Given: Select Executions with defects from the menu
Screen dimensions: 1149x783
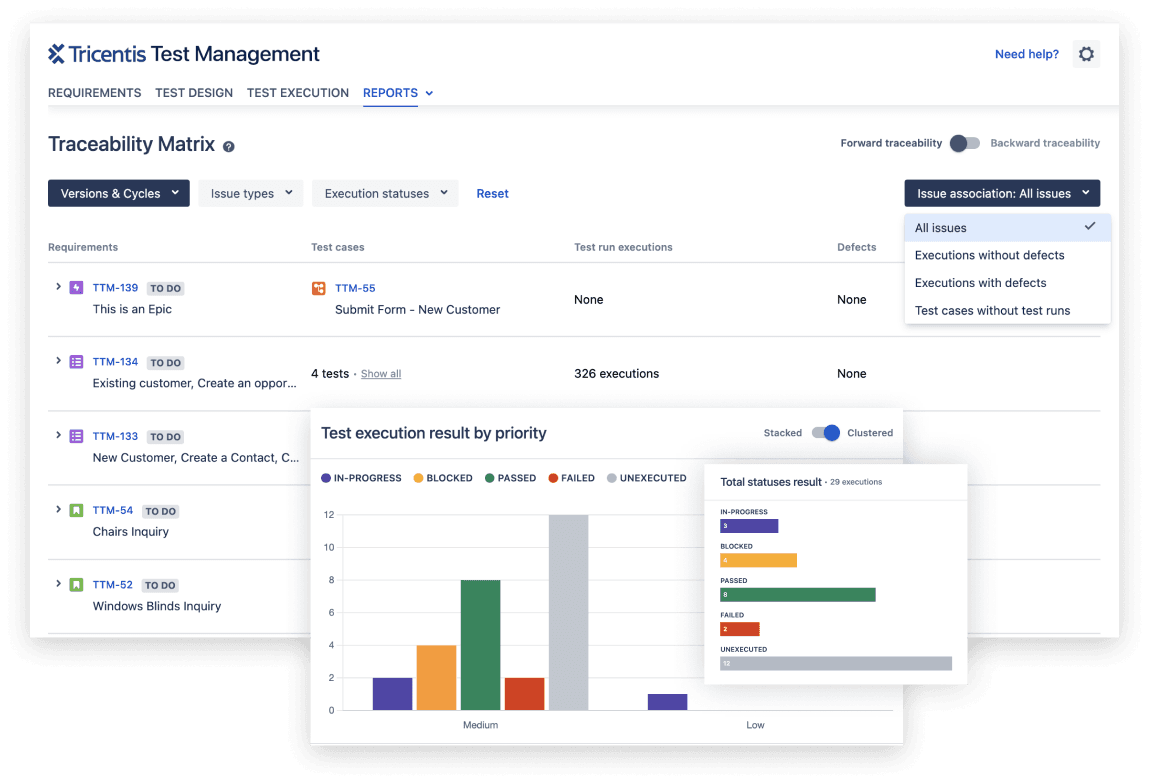Looking at the screenshot, I should (x=982, y=282).
